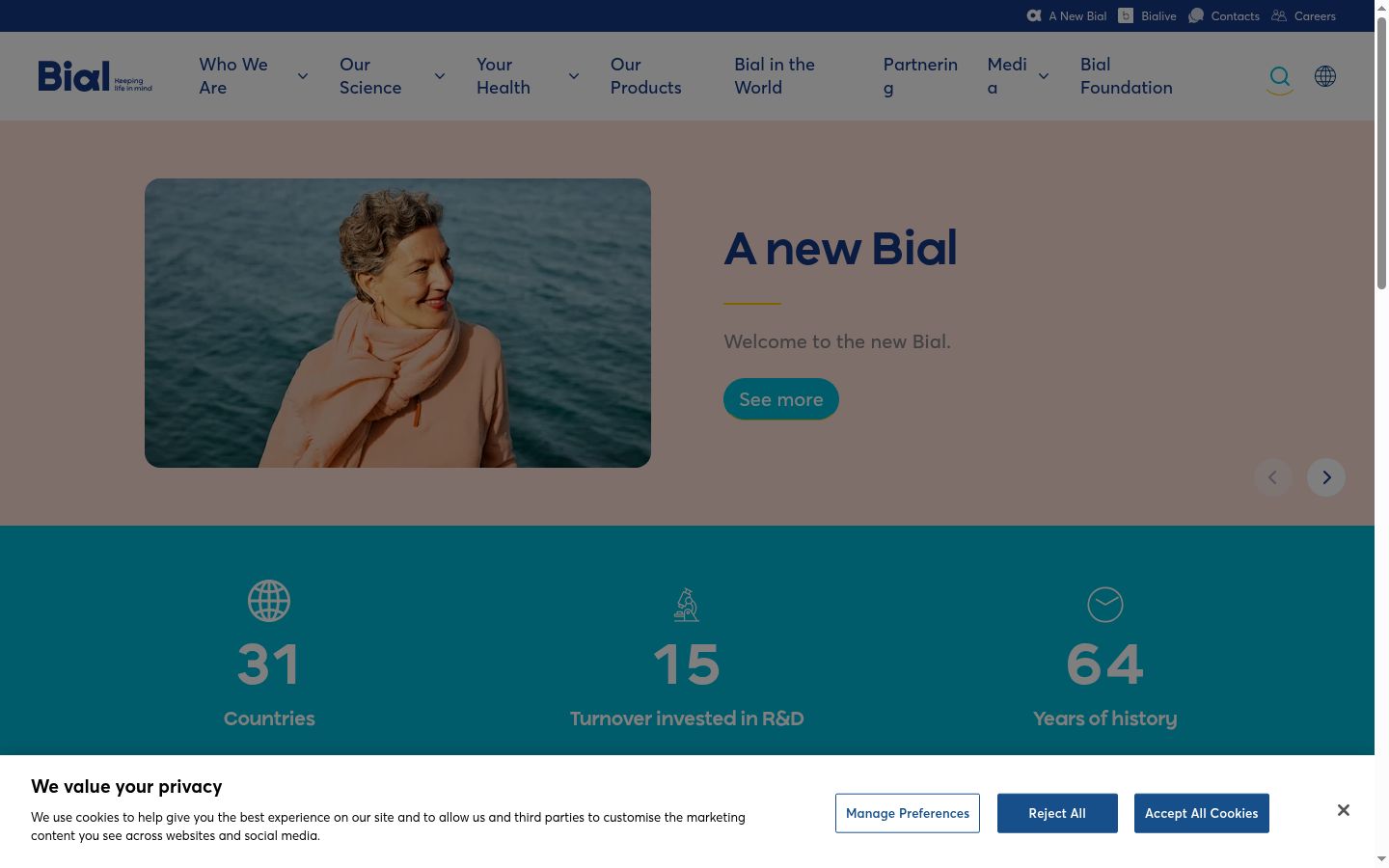This screenshot has height=868, width=1389.
Task: Click Welcome to the new Bial text
Action: click(837, 341)
